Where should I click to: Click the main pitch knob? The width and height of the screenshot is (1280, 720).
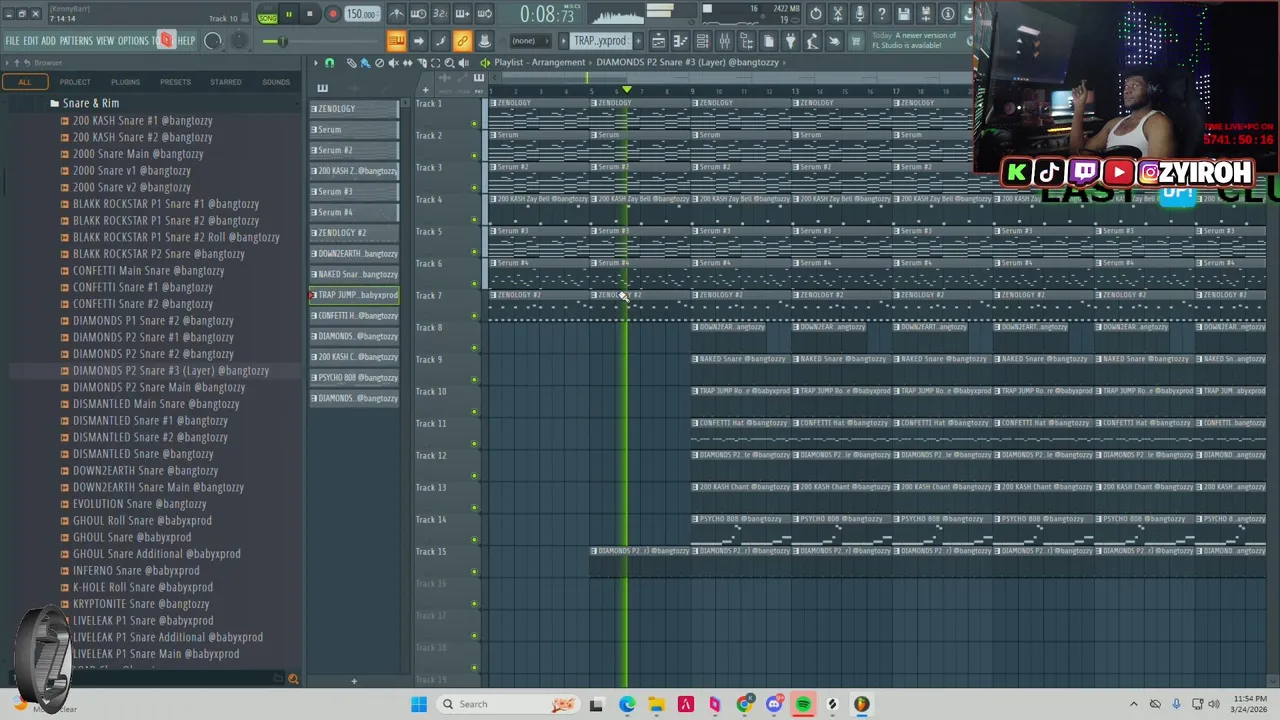click(x=240, y=41)
